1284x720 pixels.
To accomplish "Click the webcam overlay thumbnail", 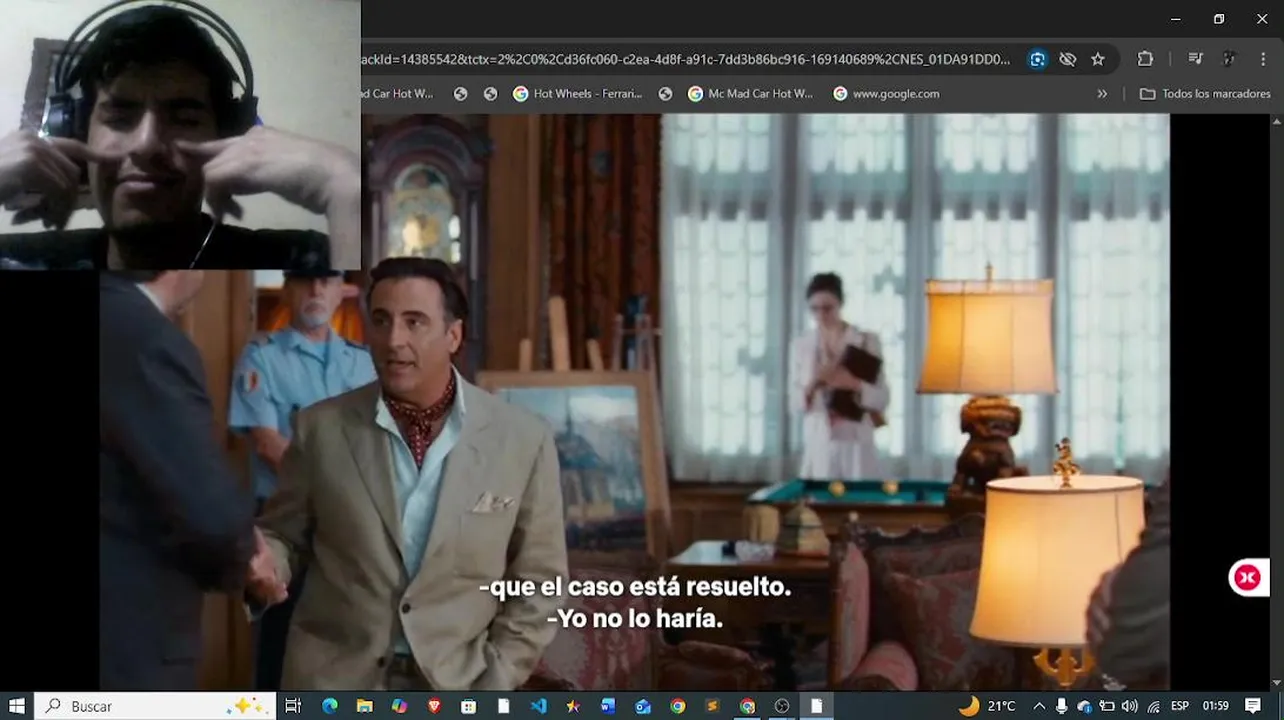I will [x=180, y=135].
